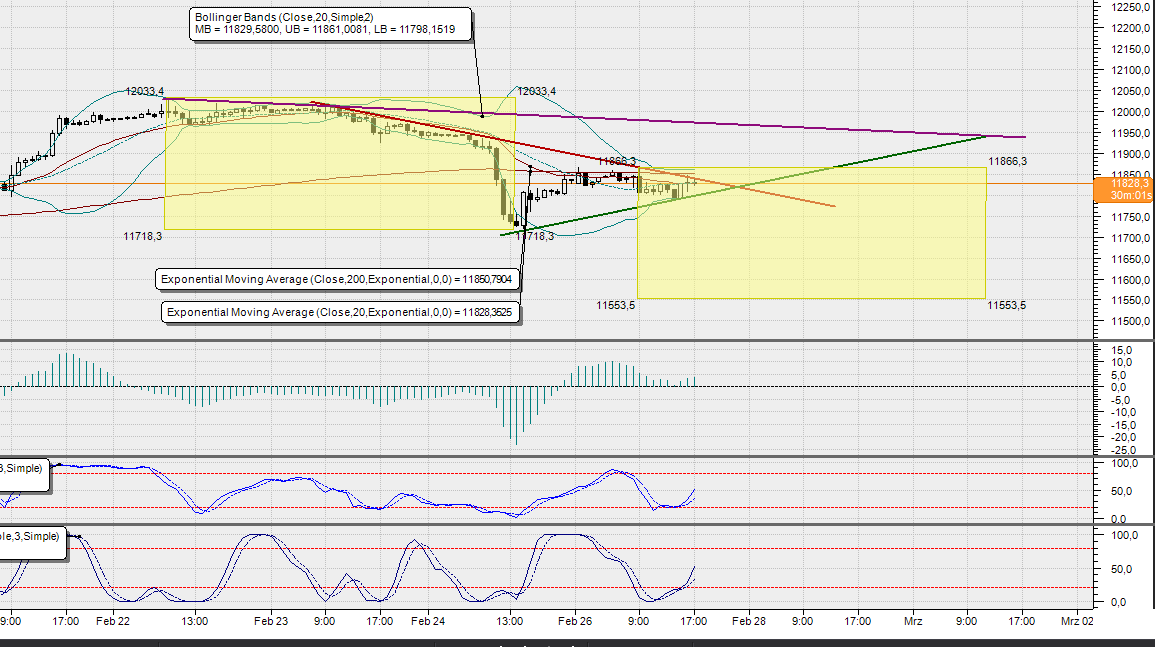Image resolution: width=1155 pixels, height=647 pixels.
Task: Click the 12150,0 price axis value
Action: coord(1131,49)
